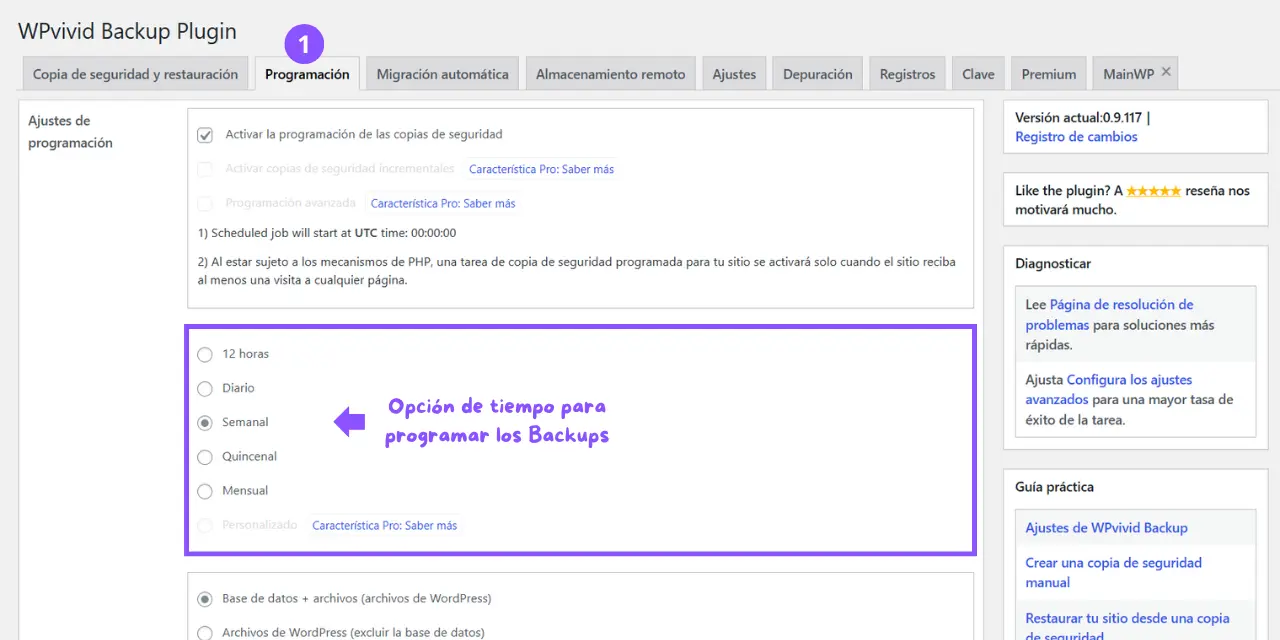Select the Programación tab

tap(307, 74)
